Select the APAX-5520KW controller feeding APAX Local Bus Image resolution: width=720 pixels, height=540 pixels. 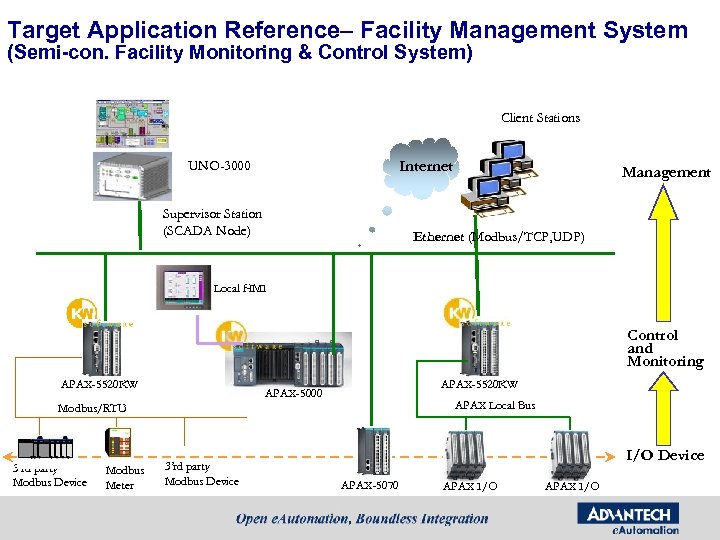tap(480, 349)
